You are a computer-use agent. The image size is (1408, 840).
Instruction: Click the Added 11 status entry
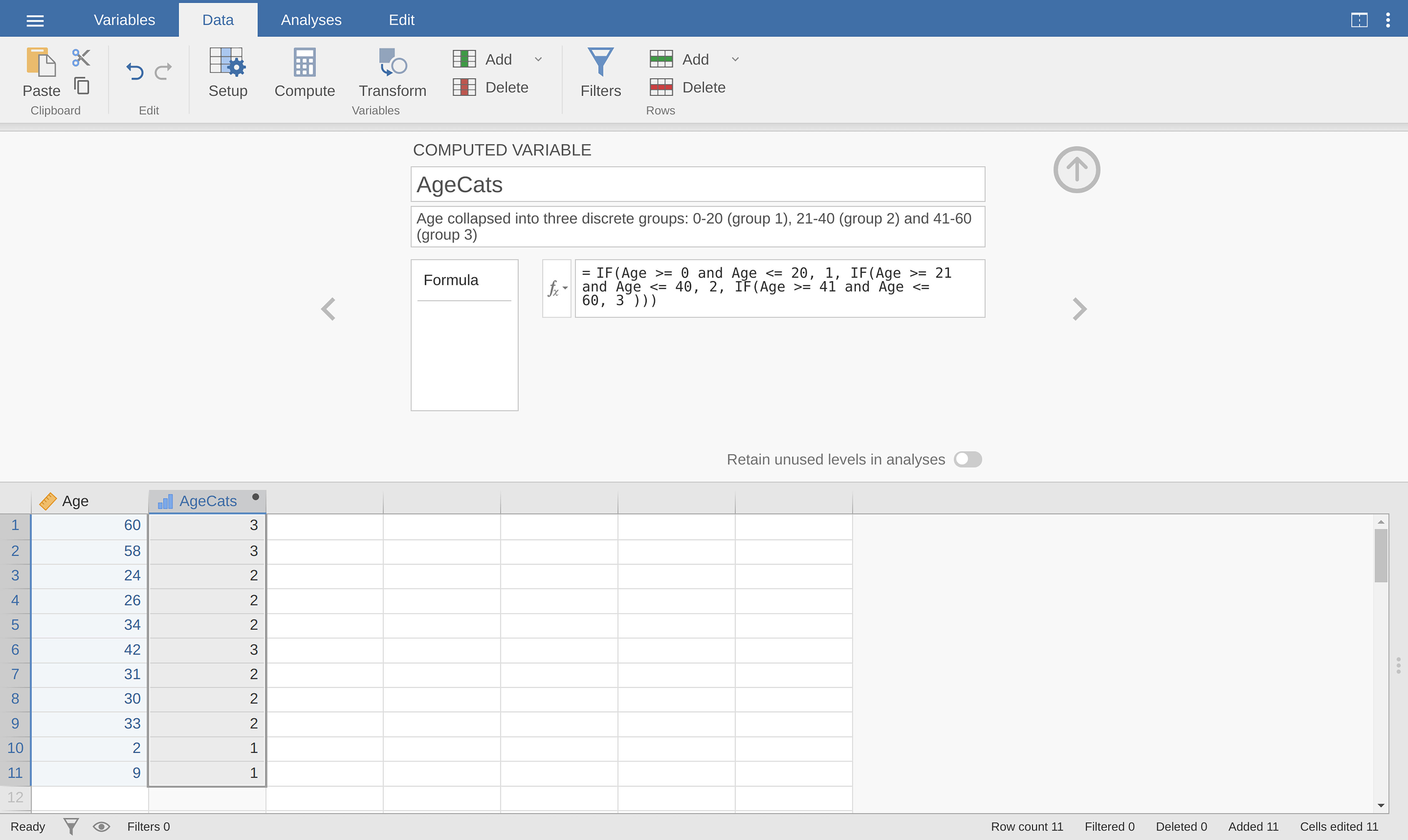1253,827
